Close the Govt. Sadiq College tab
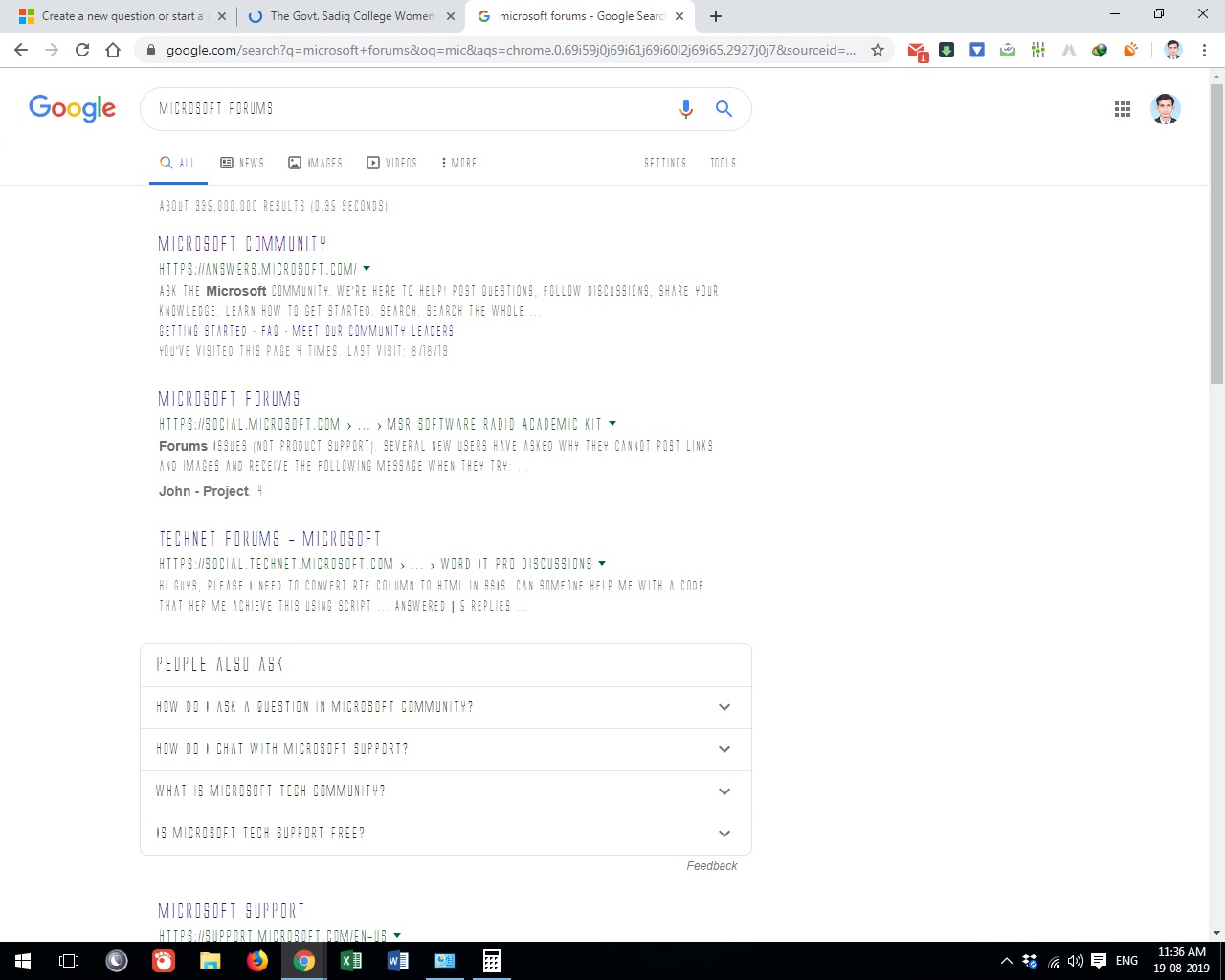1225x980 pixels. (451, 16)
